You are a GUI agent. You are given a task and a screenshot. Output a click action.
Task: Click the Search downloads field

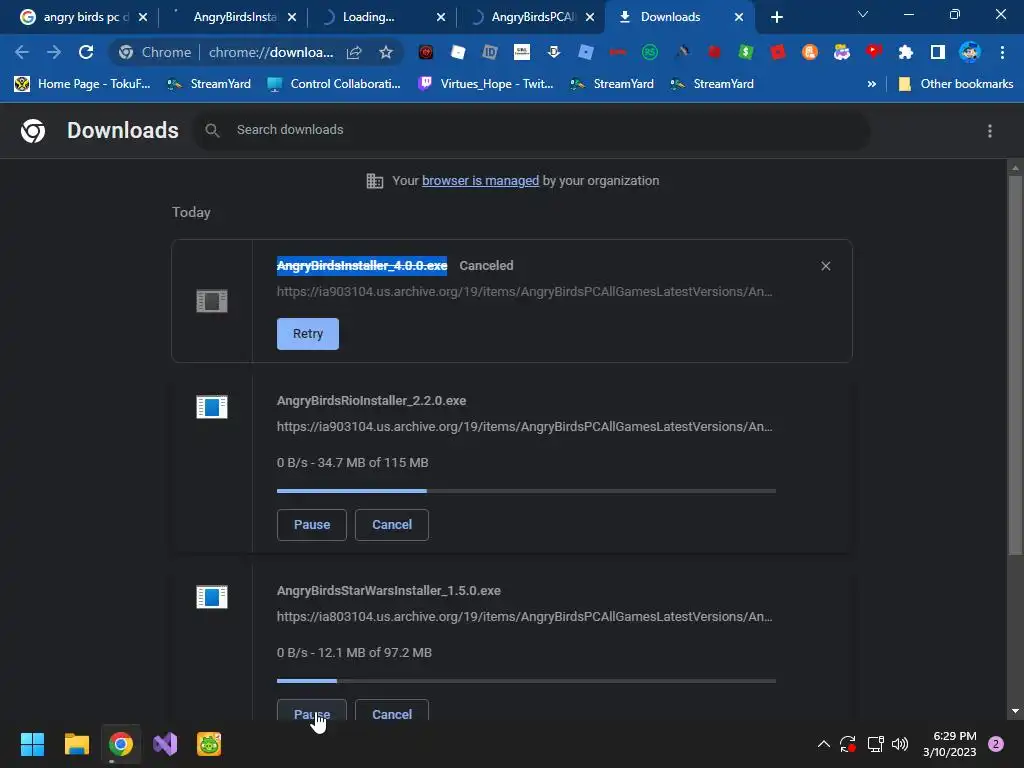532,130
